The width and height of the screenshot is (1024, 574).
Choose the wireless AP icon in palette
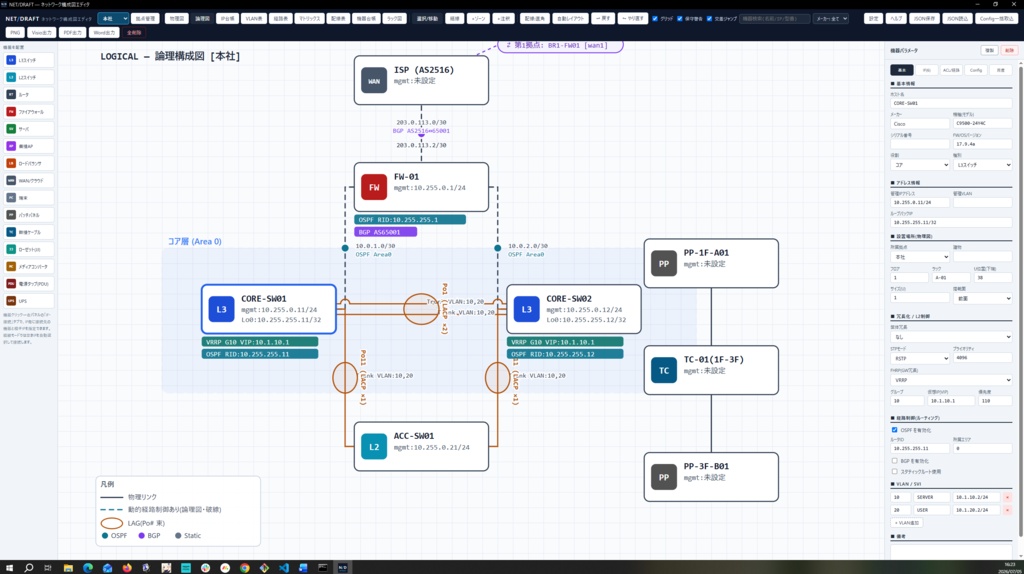click(11, 146)
